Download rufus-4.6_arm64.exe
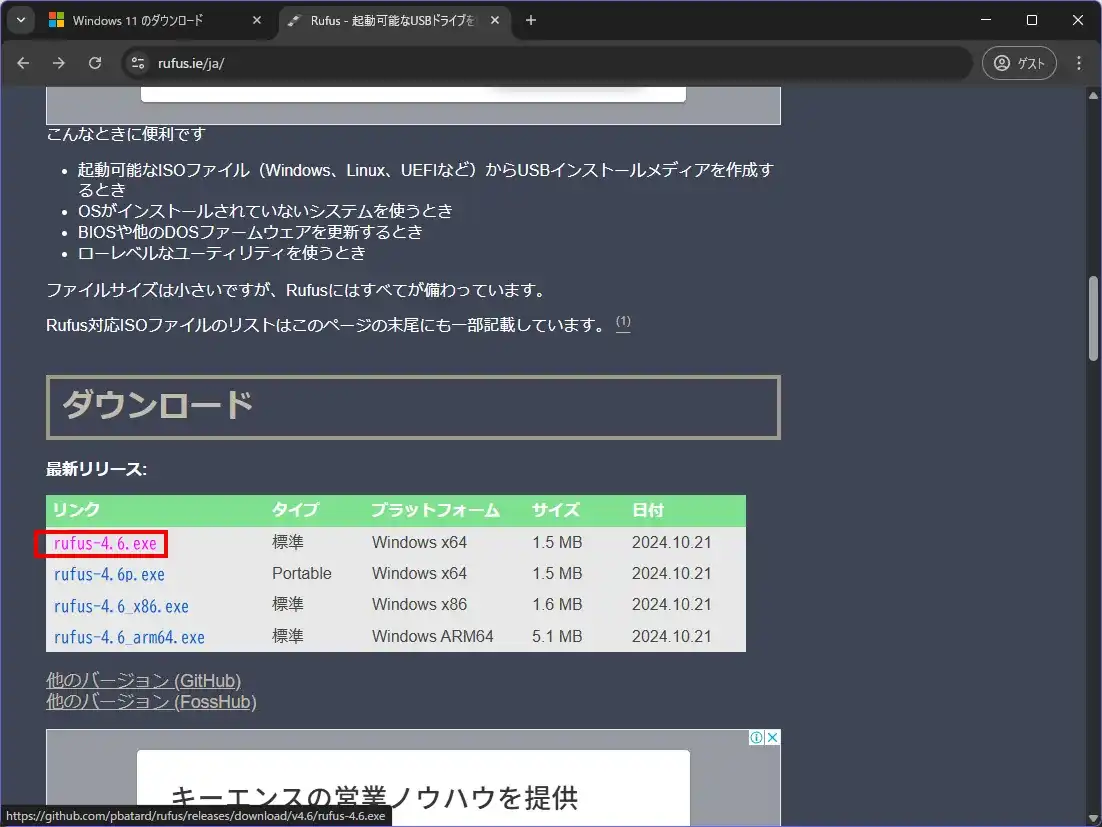This screenshot has height=827, width=1102. (x=129, y=637)
